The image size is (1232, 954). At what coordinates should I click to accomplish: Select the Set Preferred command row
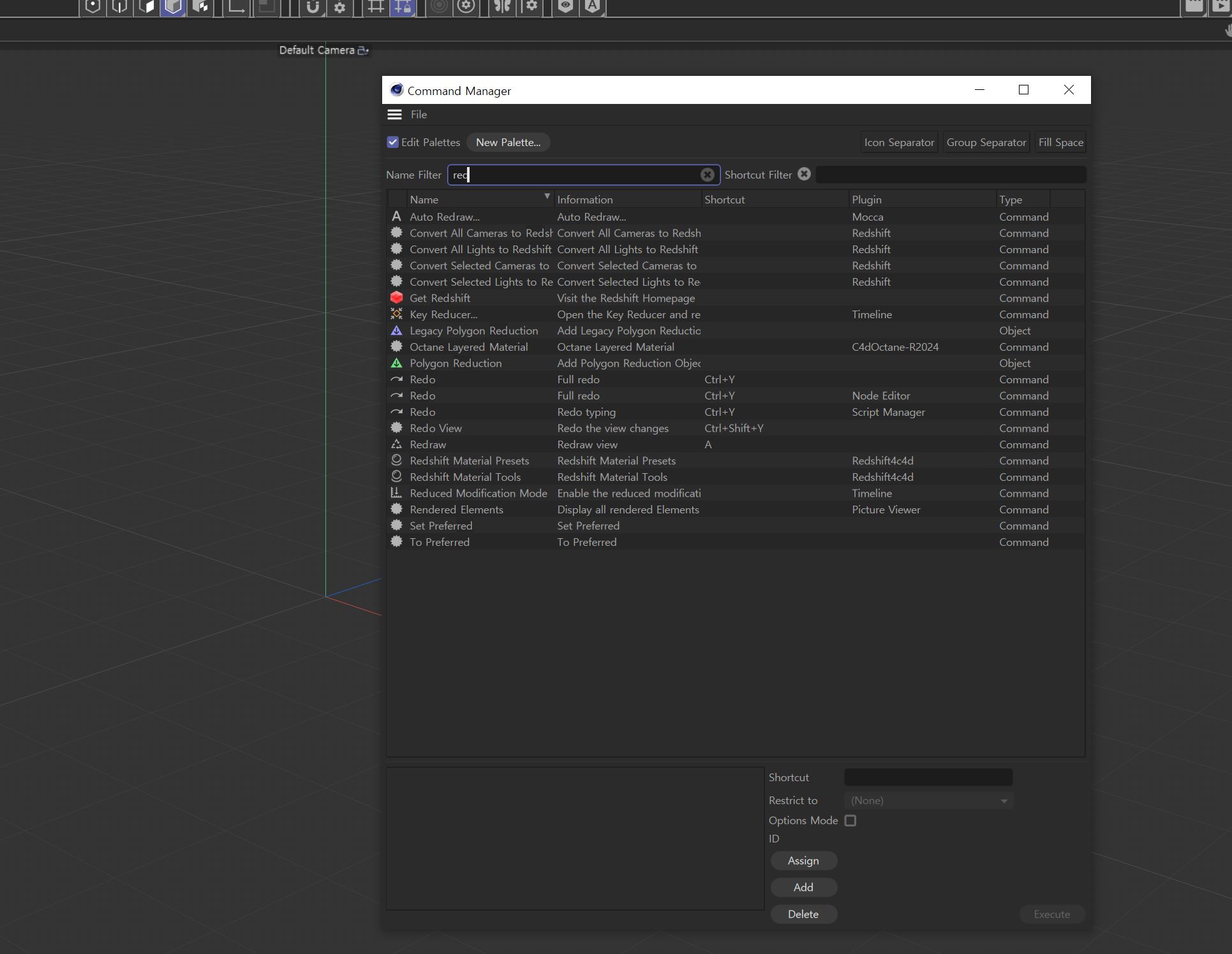point(736,525)
